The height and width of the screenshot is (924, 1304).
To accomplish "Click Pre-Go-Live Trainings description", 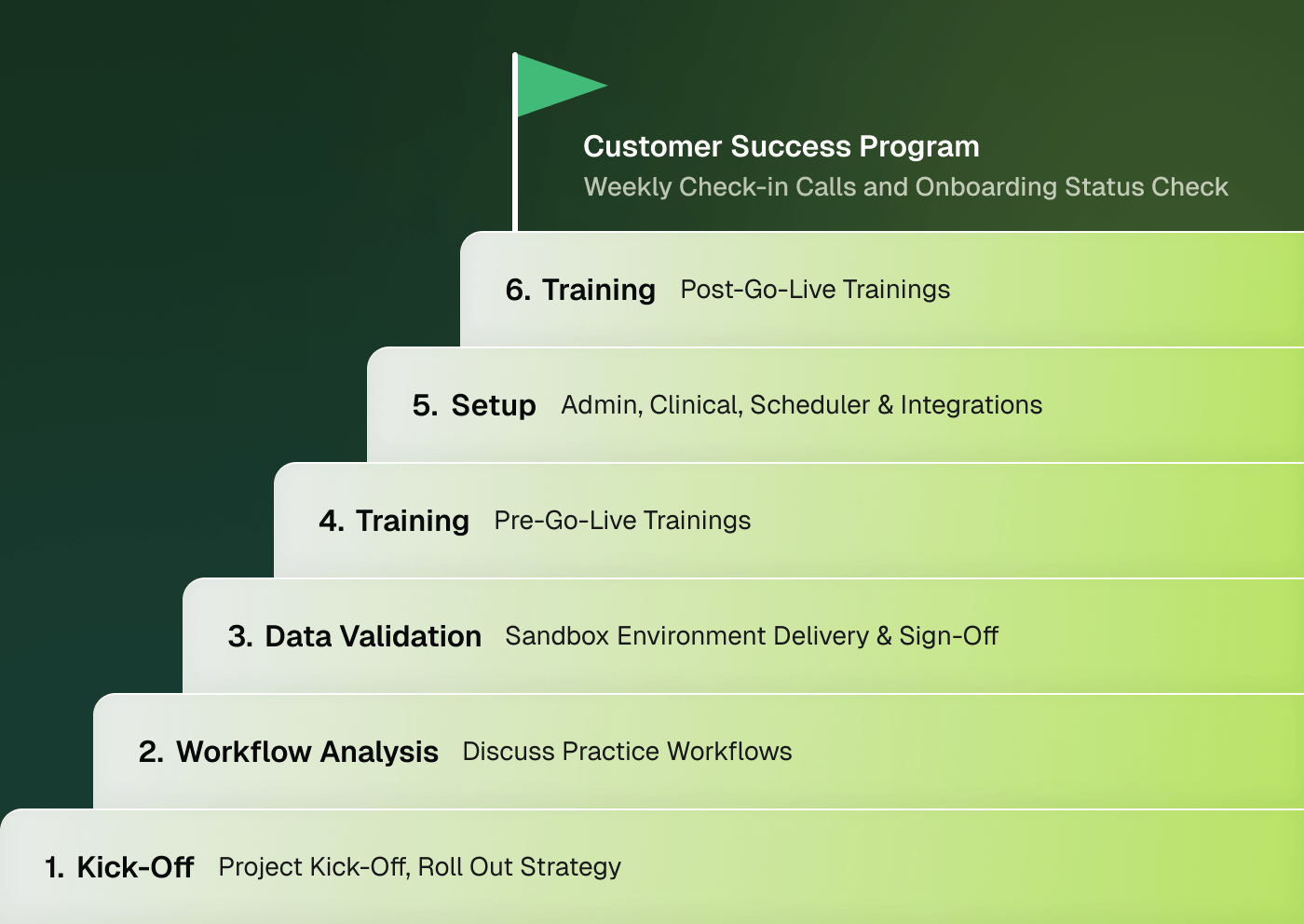I will click(622, 520).
